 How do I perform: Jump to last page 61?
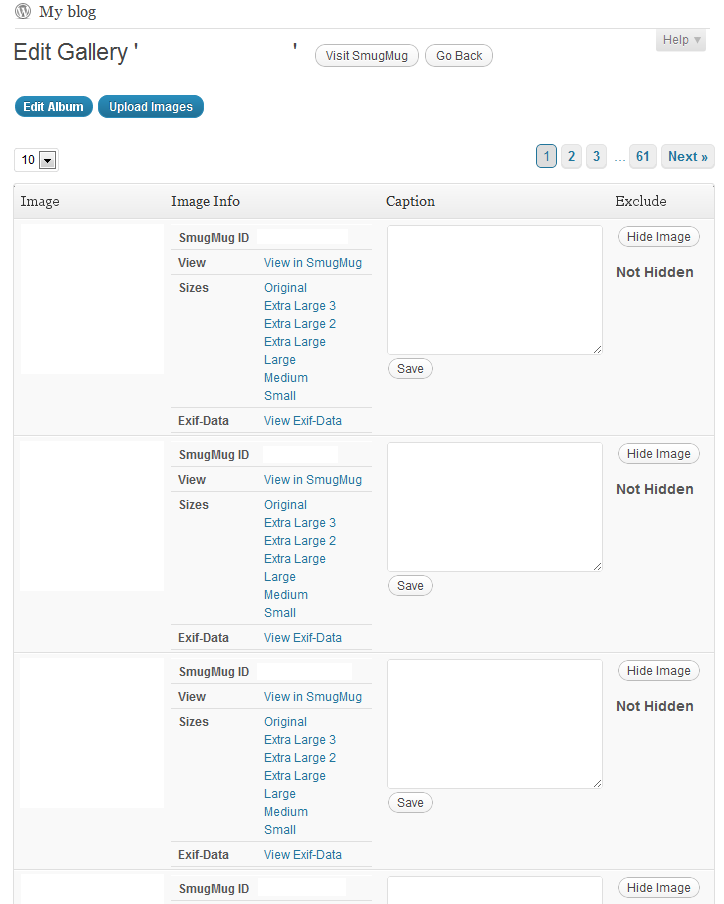click(643, 156)
